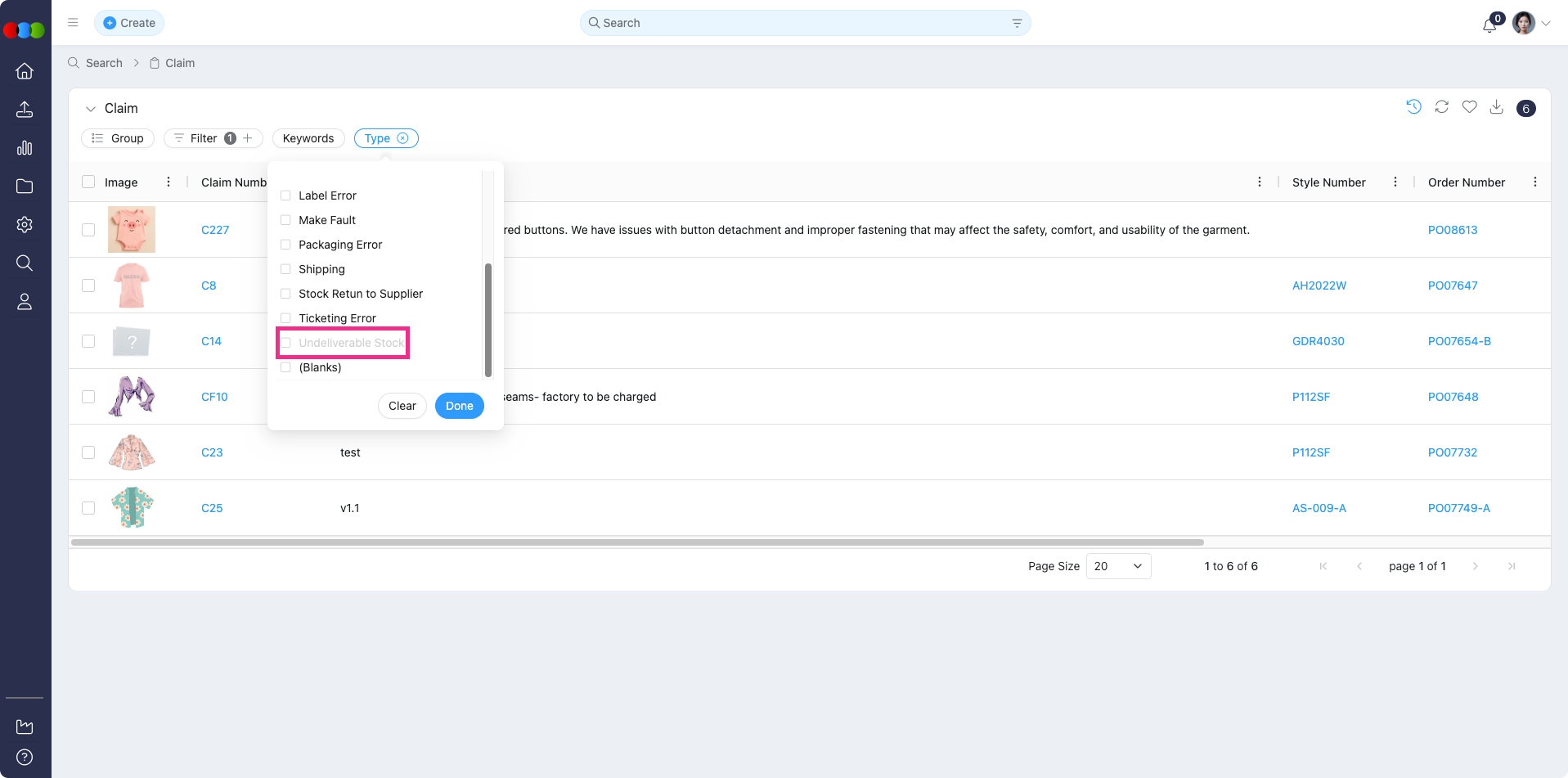Click the download icon in Claim panel
This screenshot has height=778, width=1568.
coord(1496,107)
